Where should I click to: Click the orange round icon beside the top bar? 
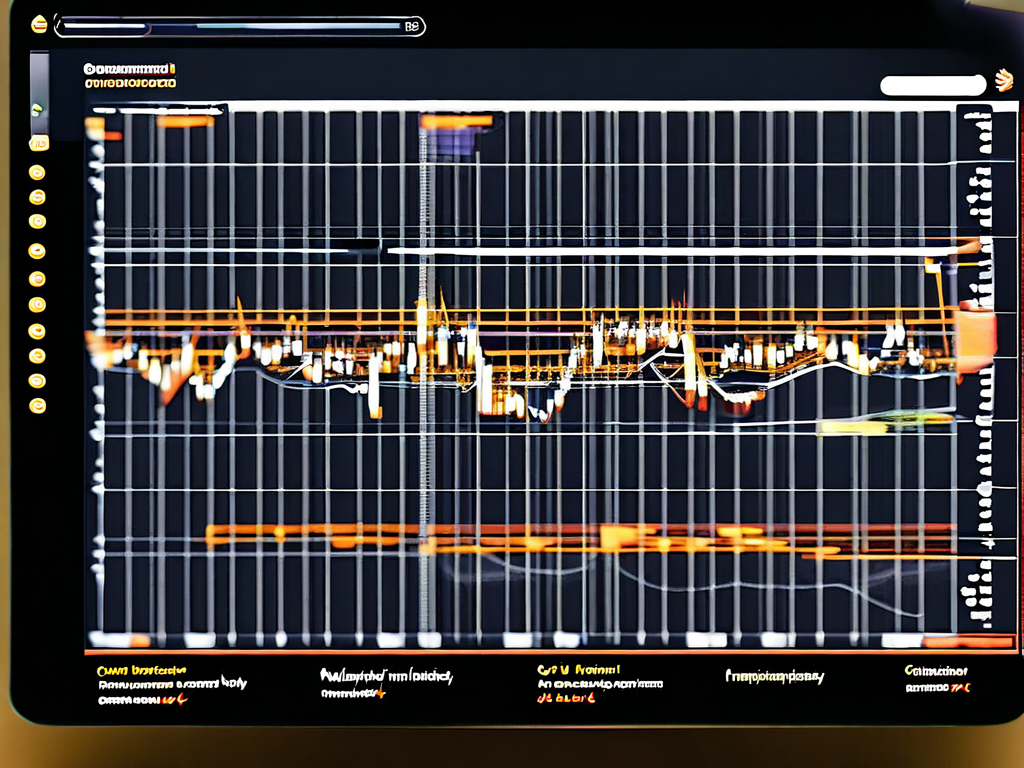[39, 23]
